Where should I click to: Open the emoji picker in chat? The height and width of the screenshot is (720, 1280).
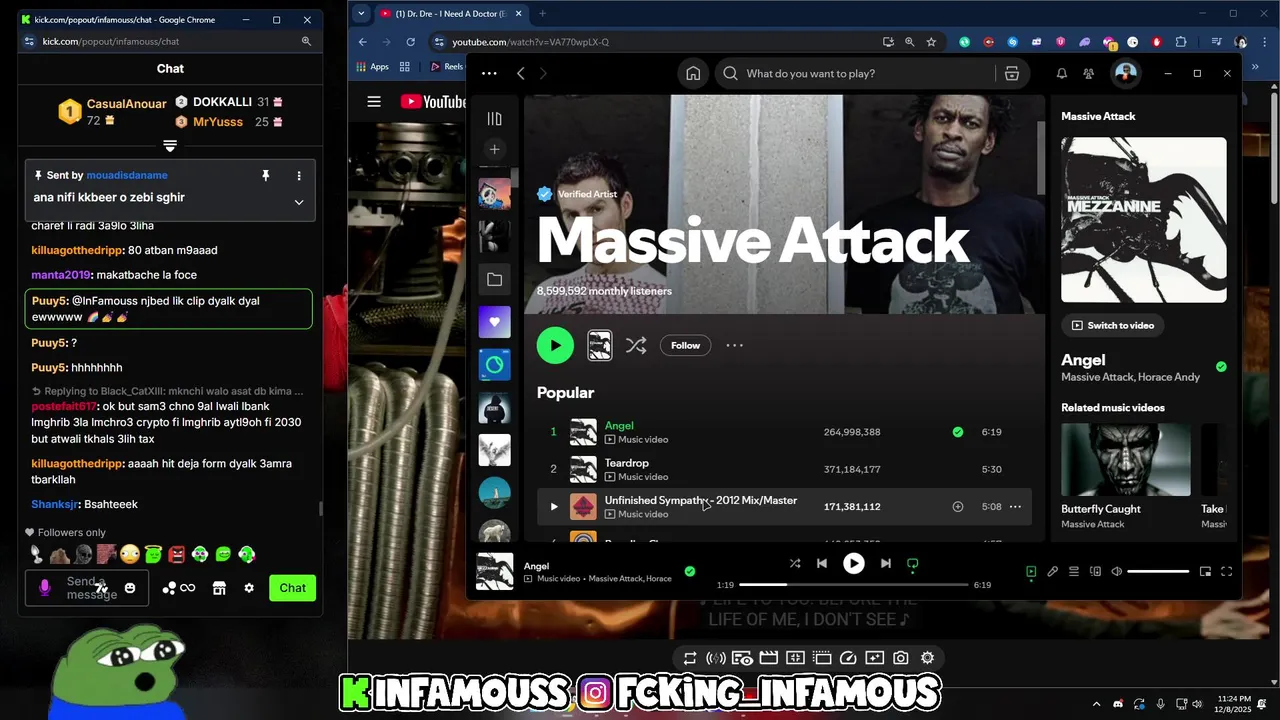[x=129, y=588]
